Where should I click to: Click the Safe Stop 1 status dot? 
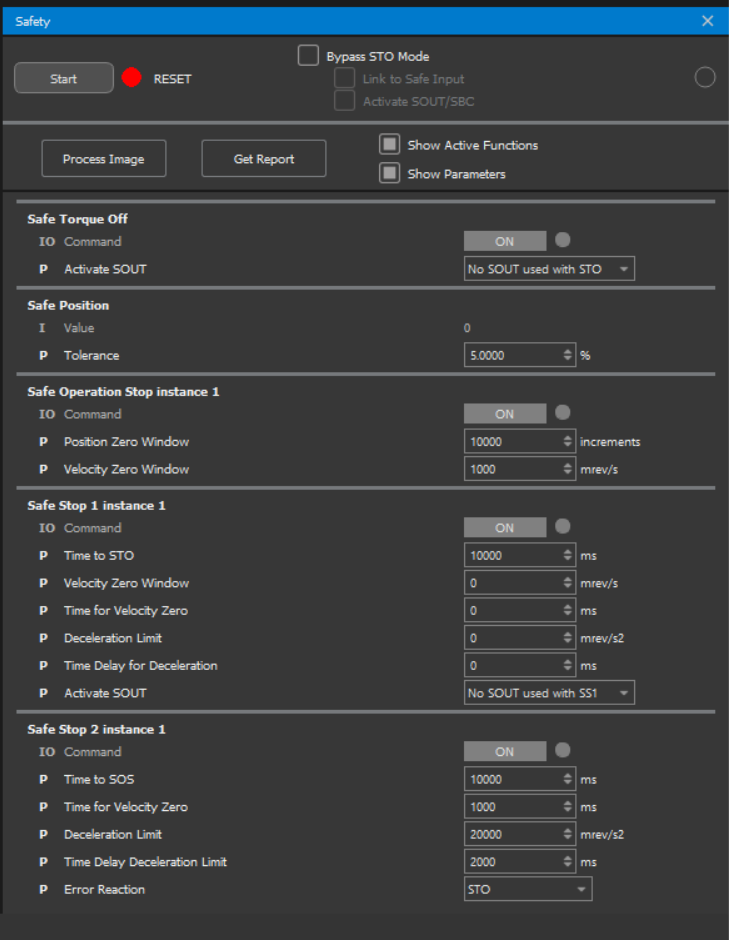(563, 527)
